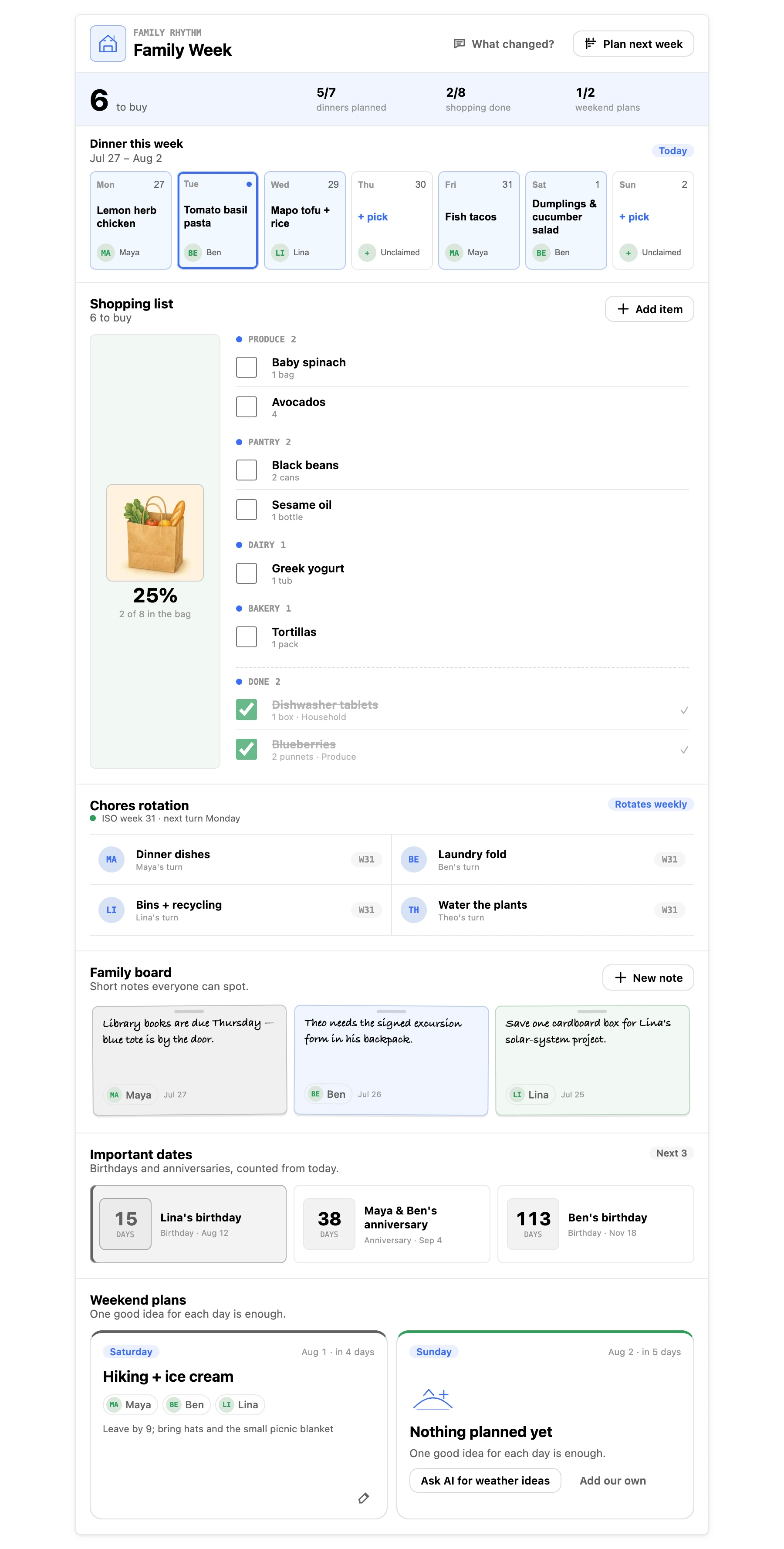Open Saturday's Dumplings & cucumber salad card
Image resolution: width=784 pixels, height=1549 pixels.
566,220
